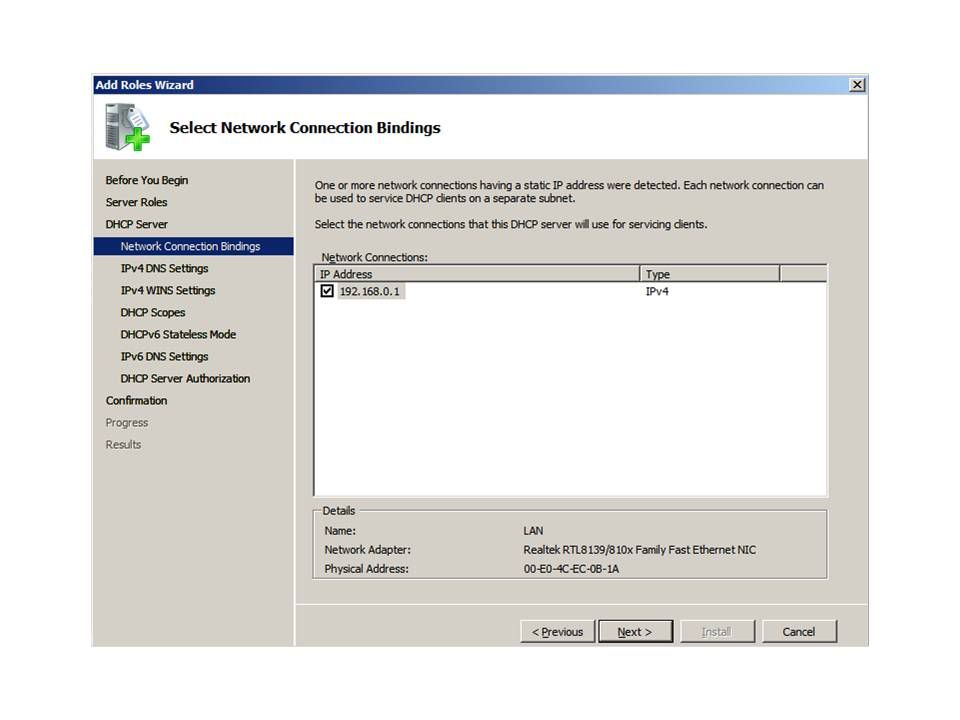Cancel the Add Roles Wizard
Viewport: 960px width, 720px height.
[798, 632]
